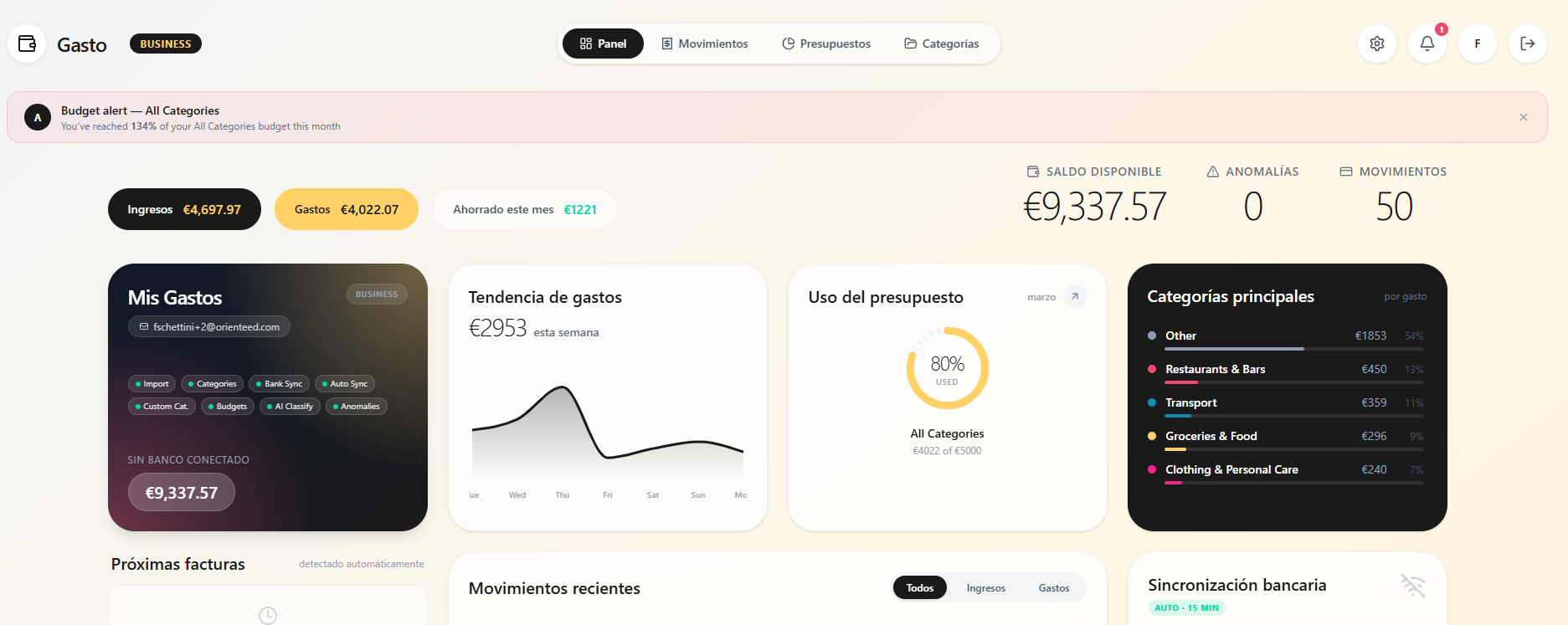Open the notifications bell
This screenshot has height=625, width=1568.
[x=1427, y=44]
